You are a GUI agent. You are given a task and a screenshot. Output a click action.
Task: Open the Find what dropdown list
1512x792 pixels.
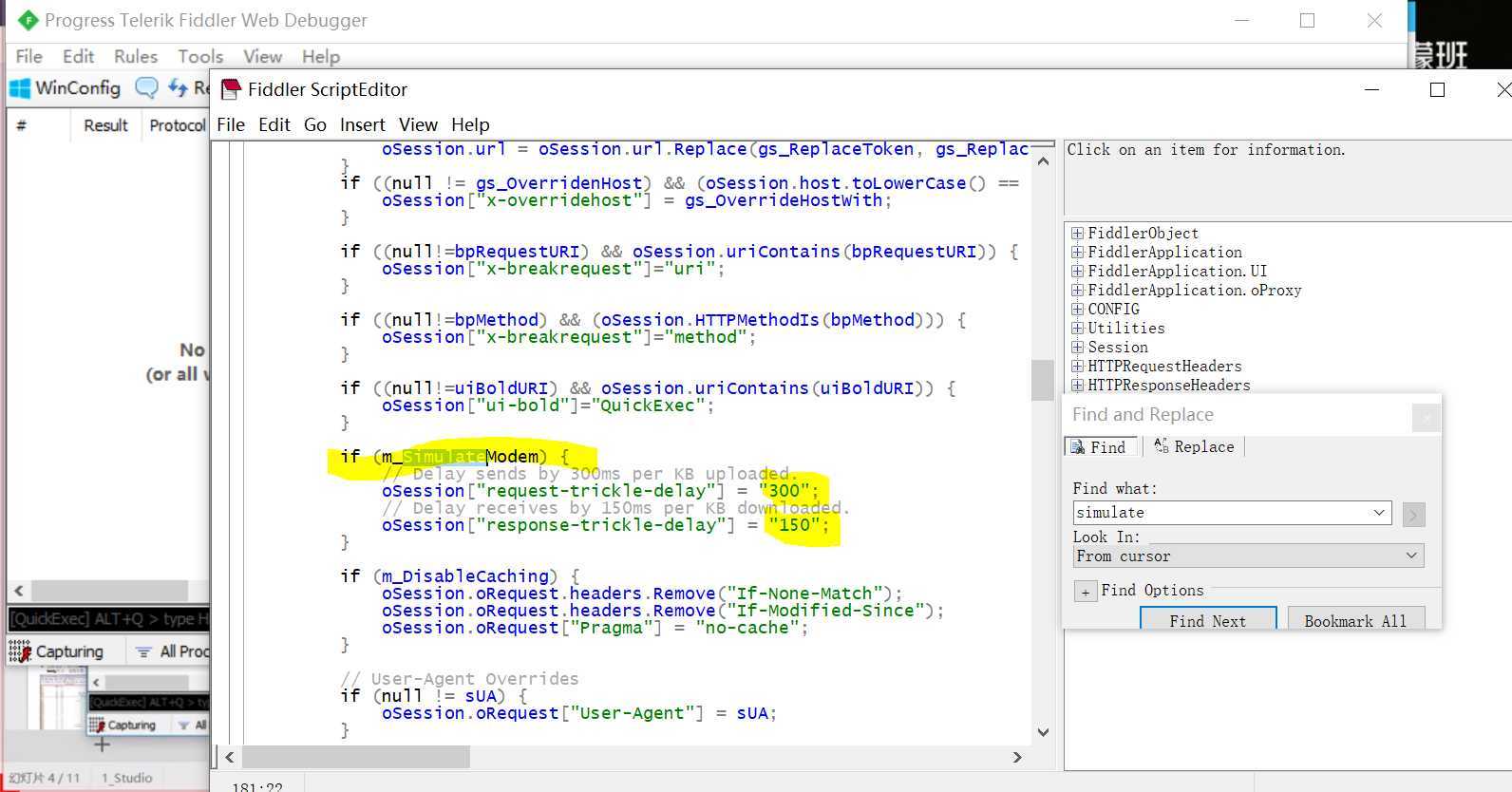click(1379, 513)
